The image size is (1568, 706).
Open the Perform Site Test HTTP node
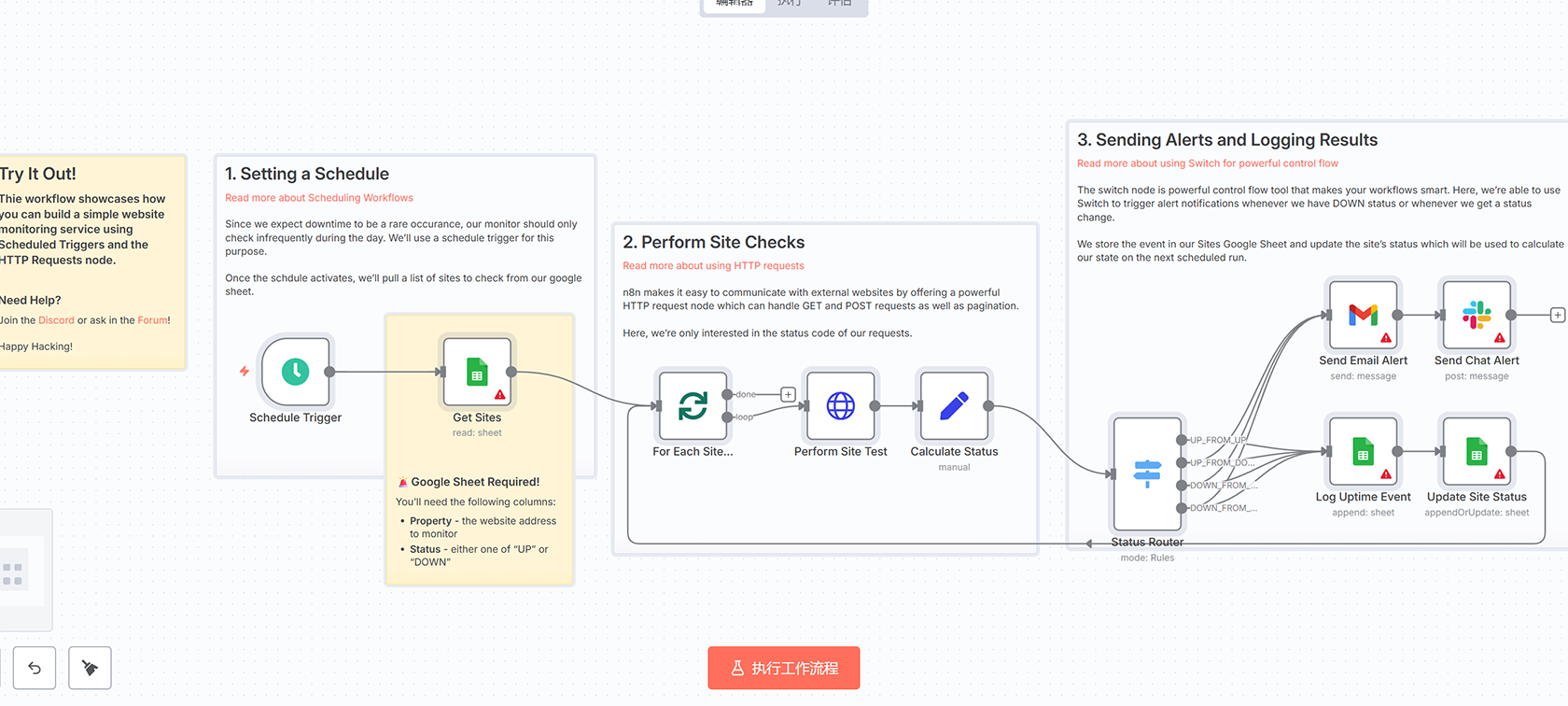click(840, 405)
